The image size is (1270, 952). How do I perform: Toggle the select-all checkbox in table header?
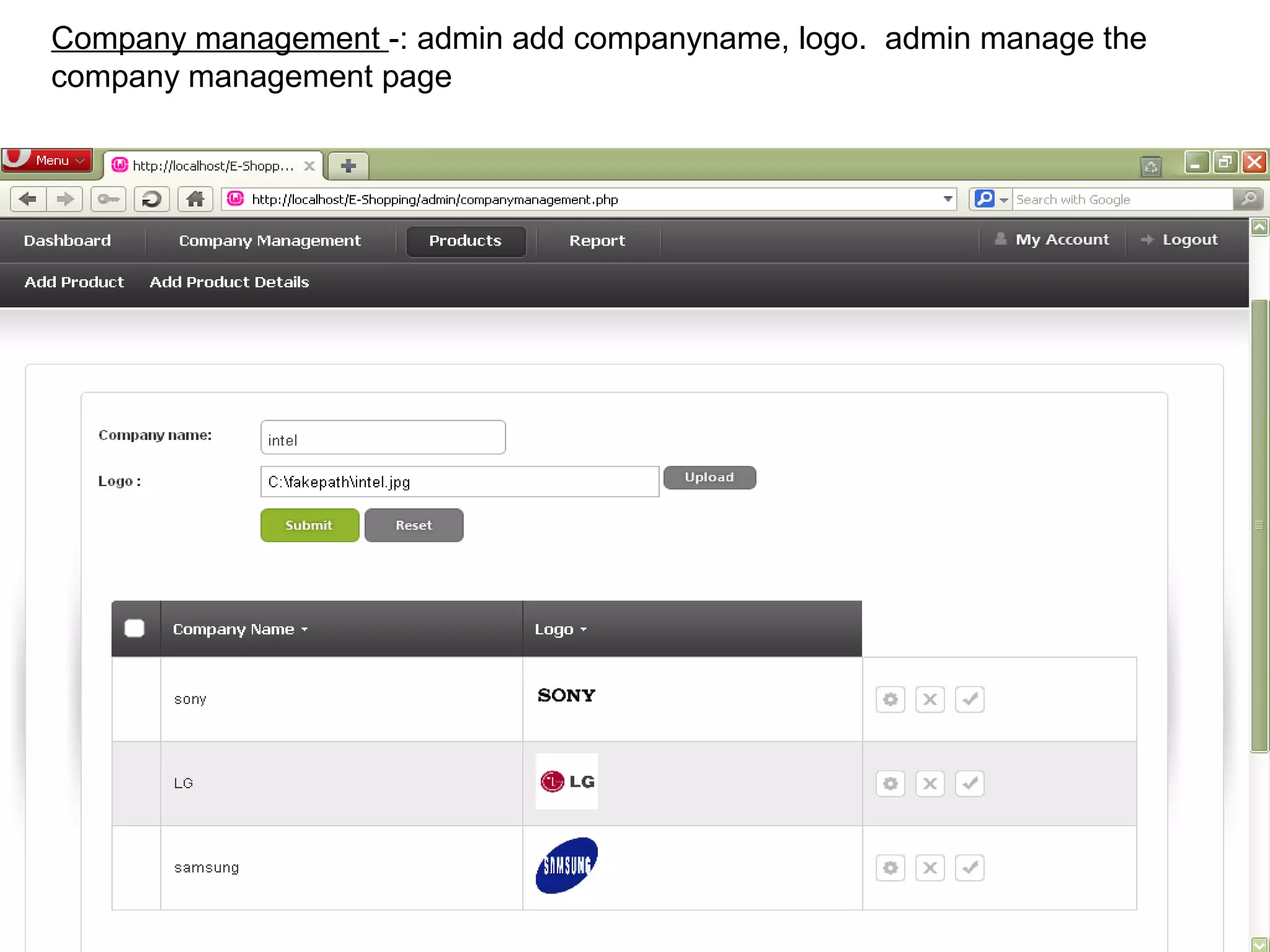tap(135, 628)
